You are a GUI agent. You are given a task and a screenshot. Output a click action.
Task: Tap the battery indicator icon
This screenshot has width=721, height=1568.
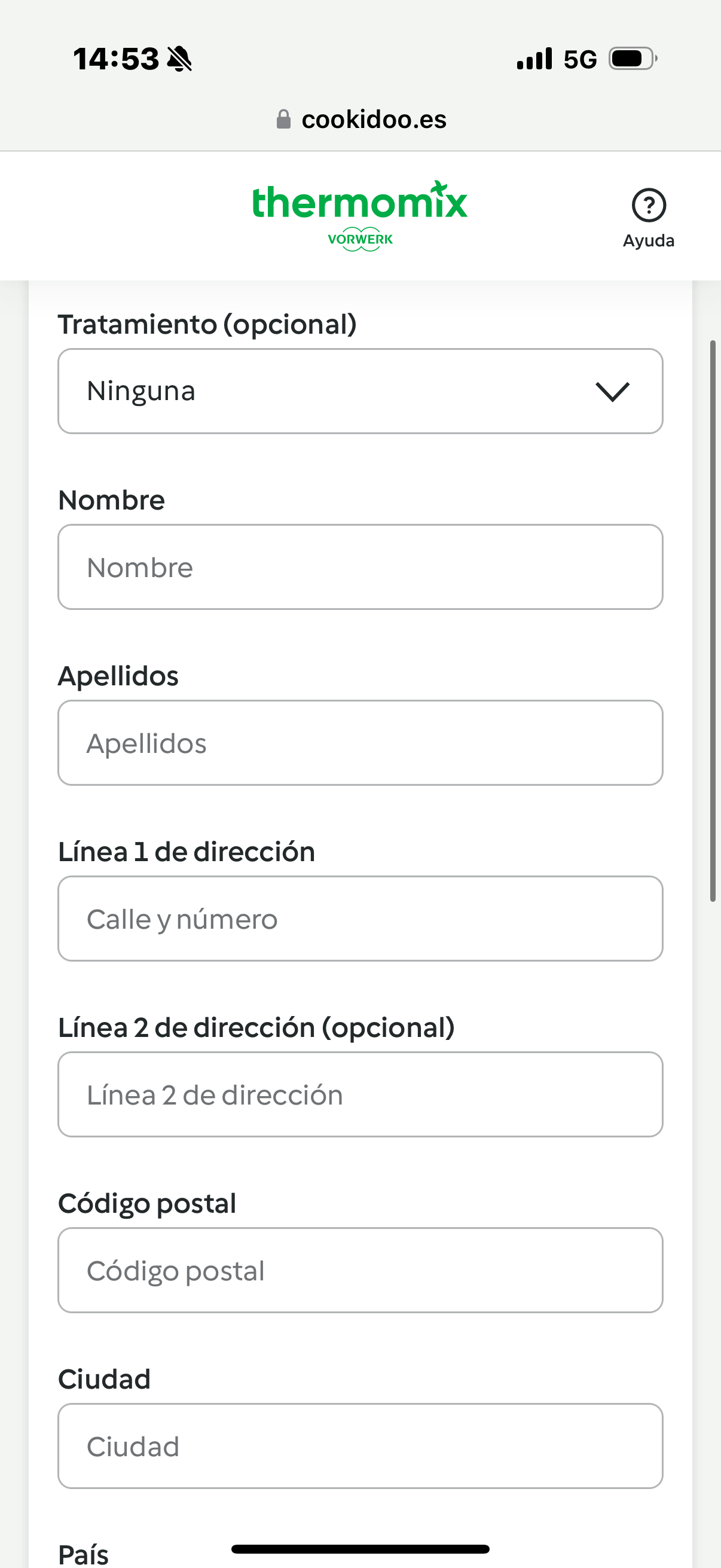point(633,59)
